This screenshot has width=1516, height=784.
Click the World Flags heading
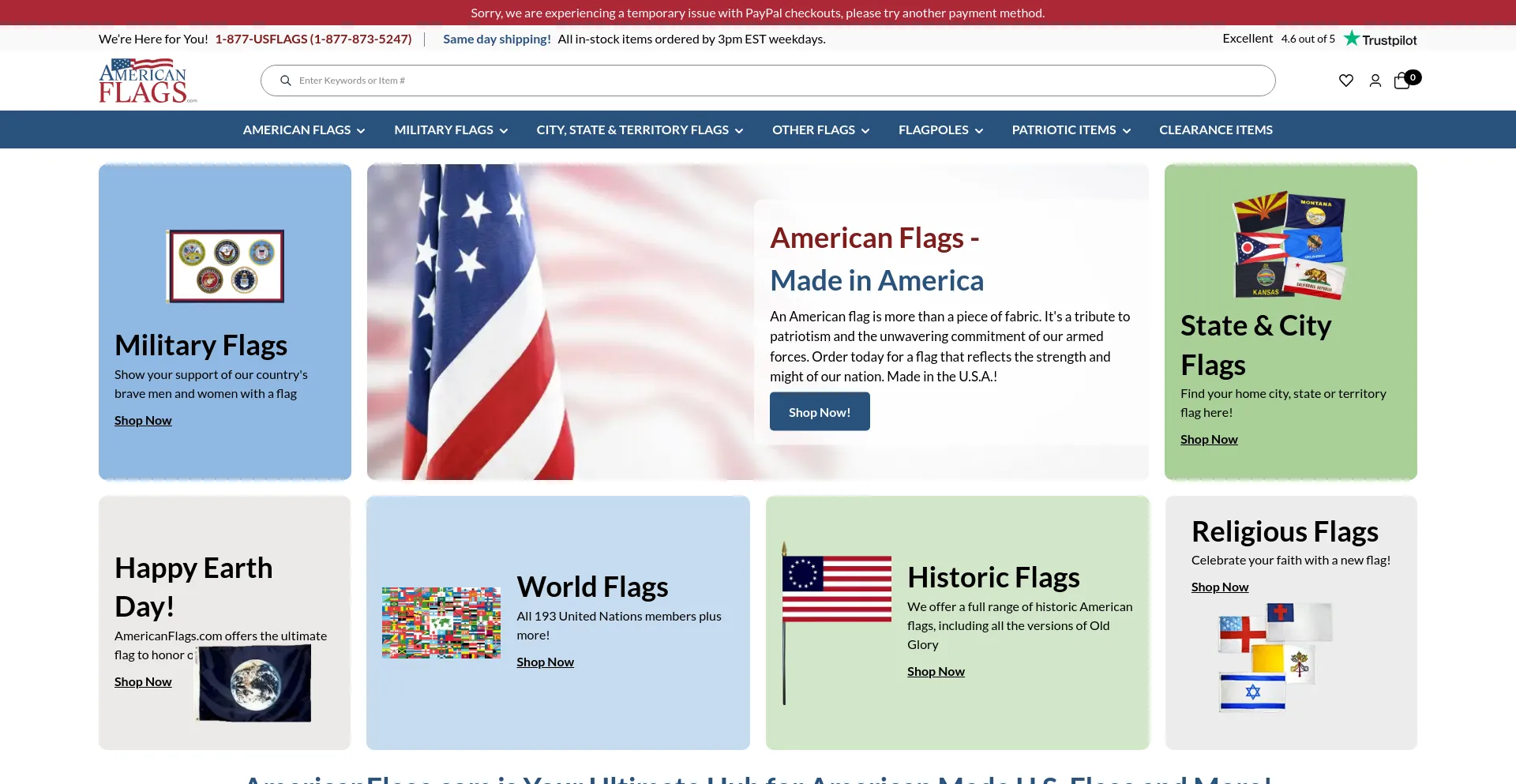pos(592,587)
